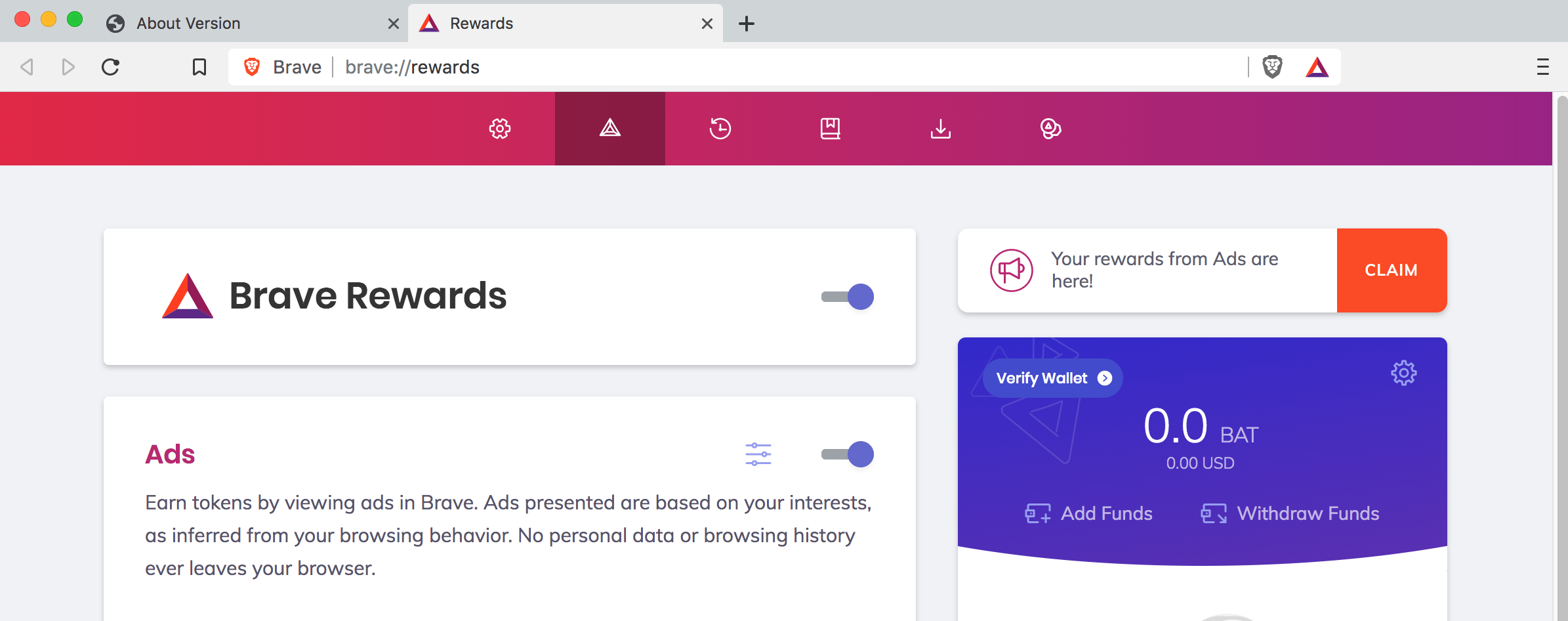Toggle the Ads switch off
1568x621 pixels.
tap(848, 454)
